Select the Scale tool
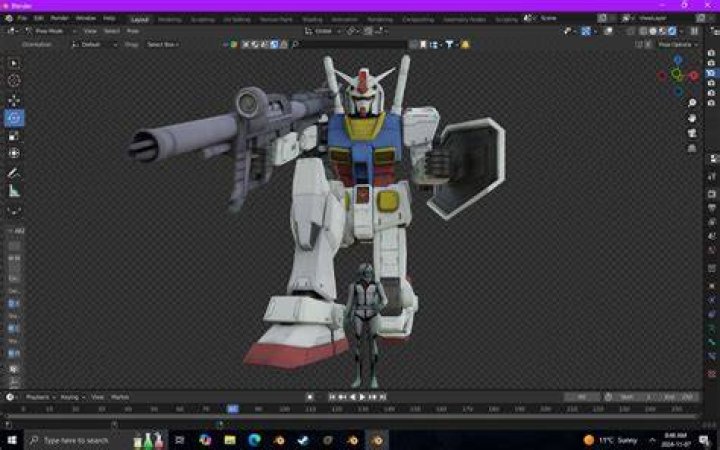The width and height of the screenshot is (720, 450). pyautogui.click(x=14, y=136)
